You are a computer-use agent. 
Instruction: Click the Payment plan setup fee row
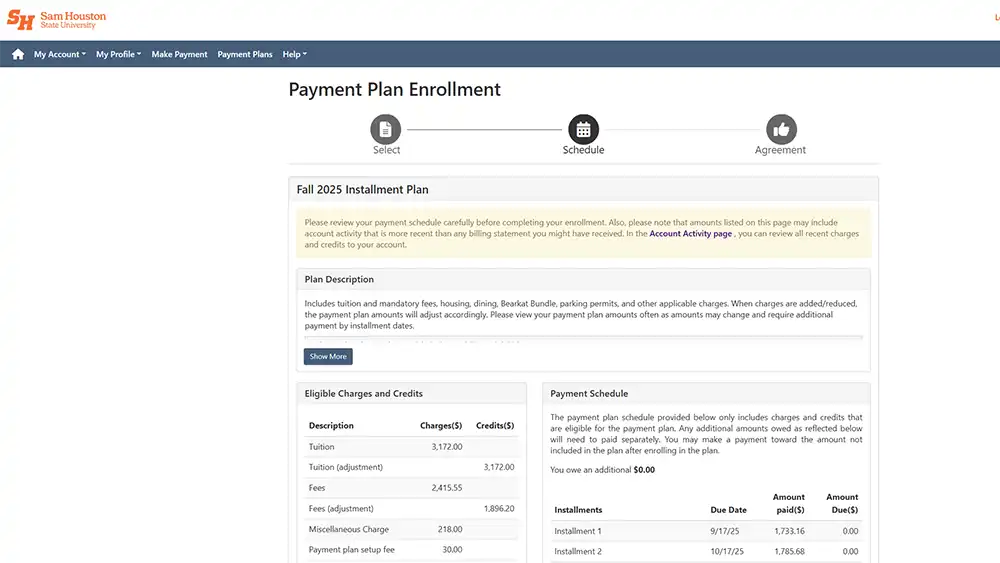point(411,550)
